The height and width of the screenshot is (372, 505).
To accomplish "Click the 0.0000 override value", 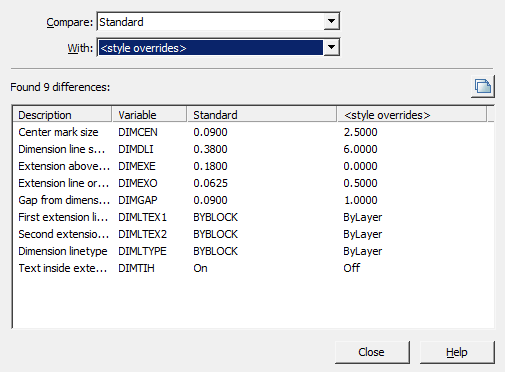I will coord(360,166).
